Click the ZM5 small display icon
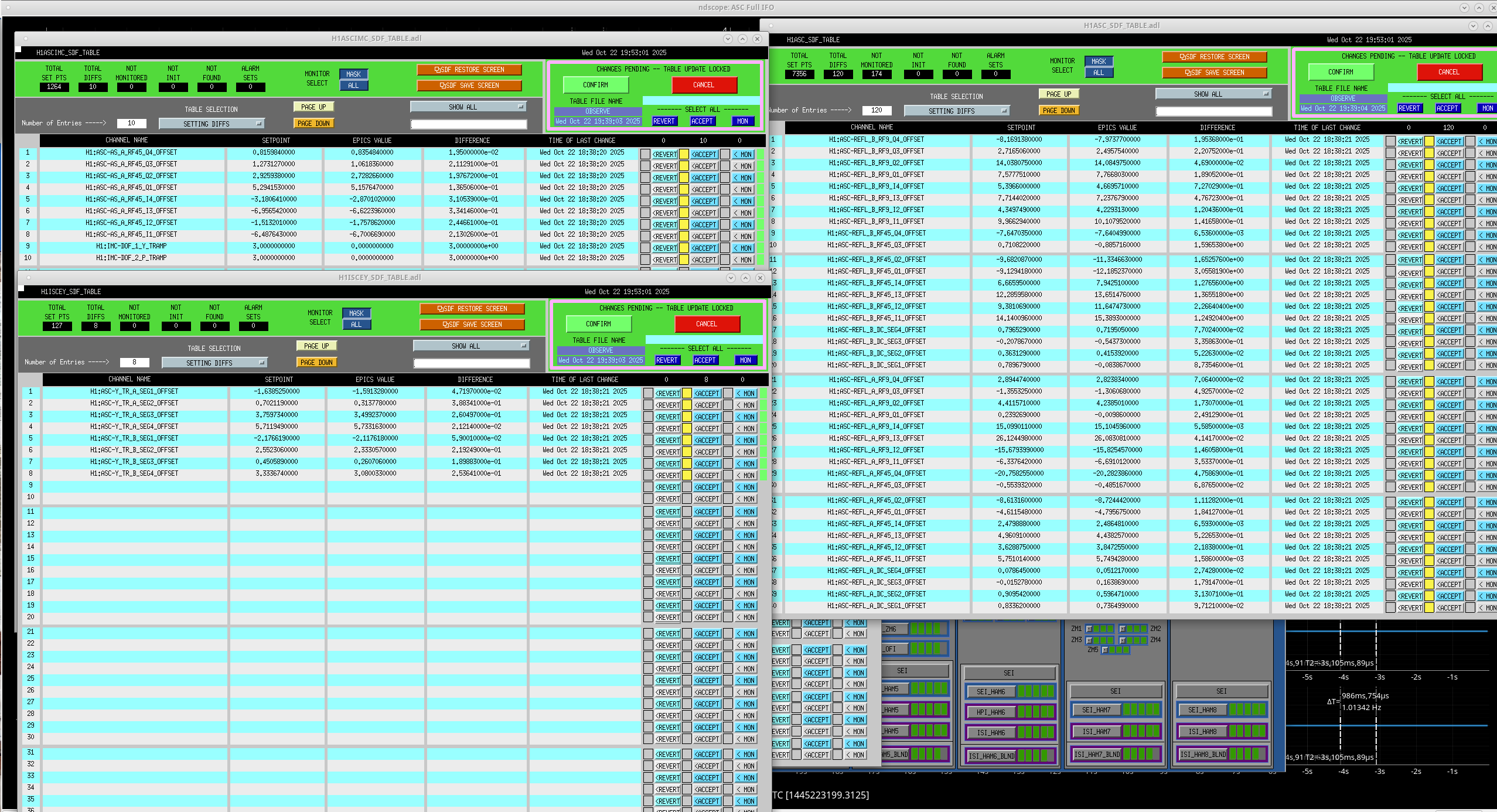1497x812 pixels. pos(1105,650)
